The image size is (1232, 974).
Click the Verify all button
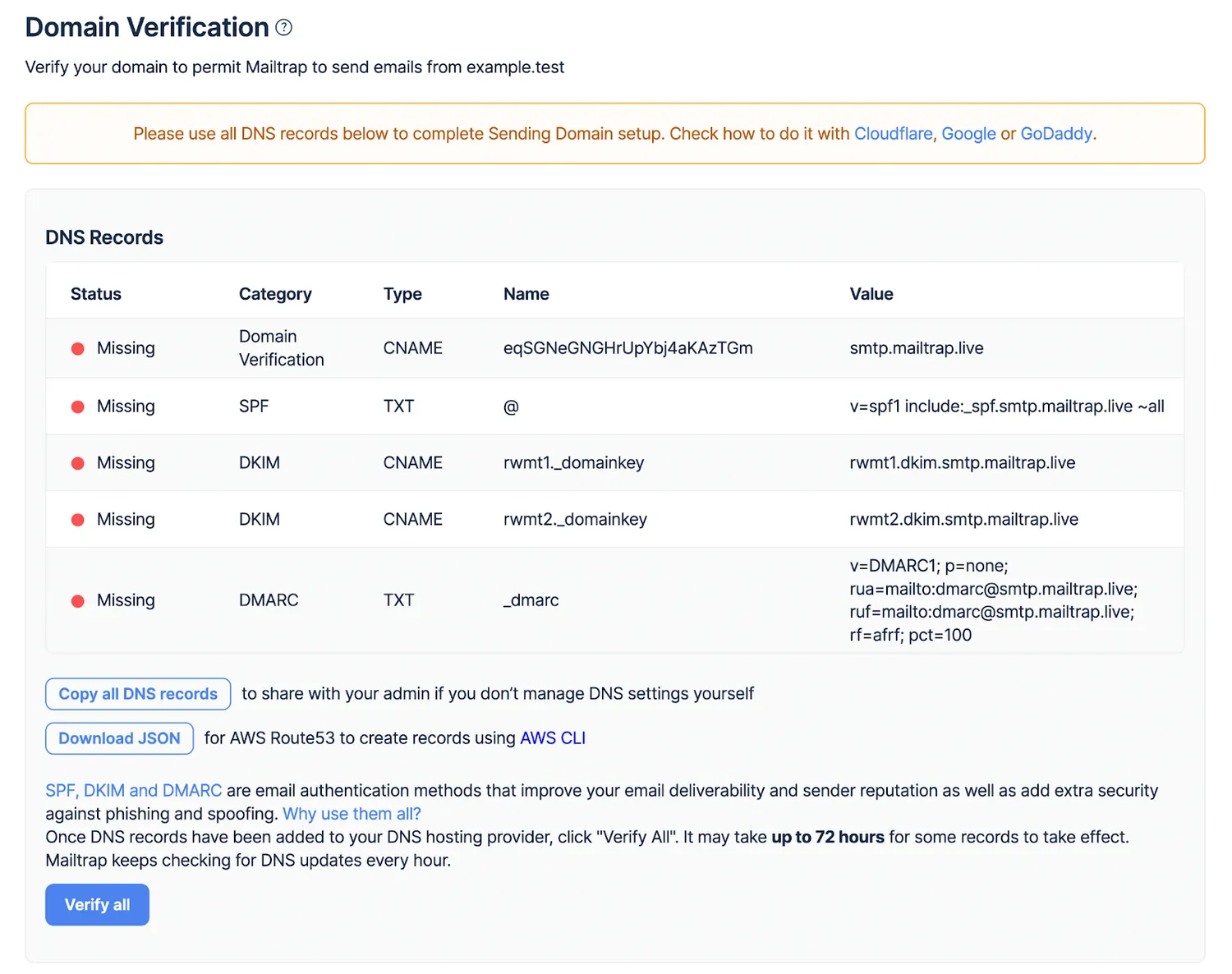click(x=97, y=905)
